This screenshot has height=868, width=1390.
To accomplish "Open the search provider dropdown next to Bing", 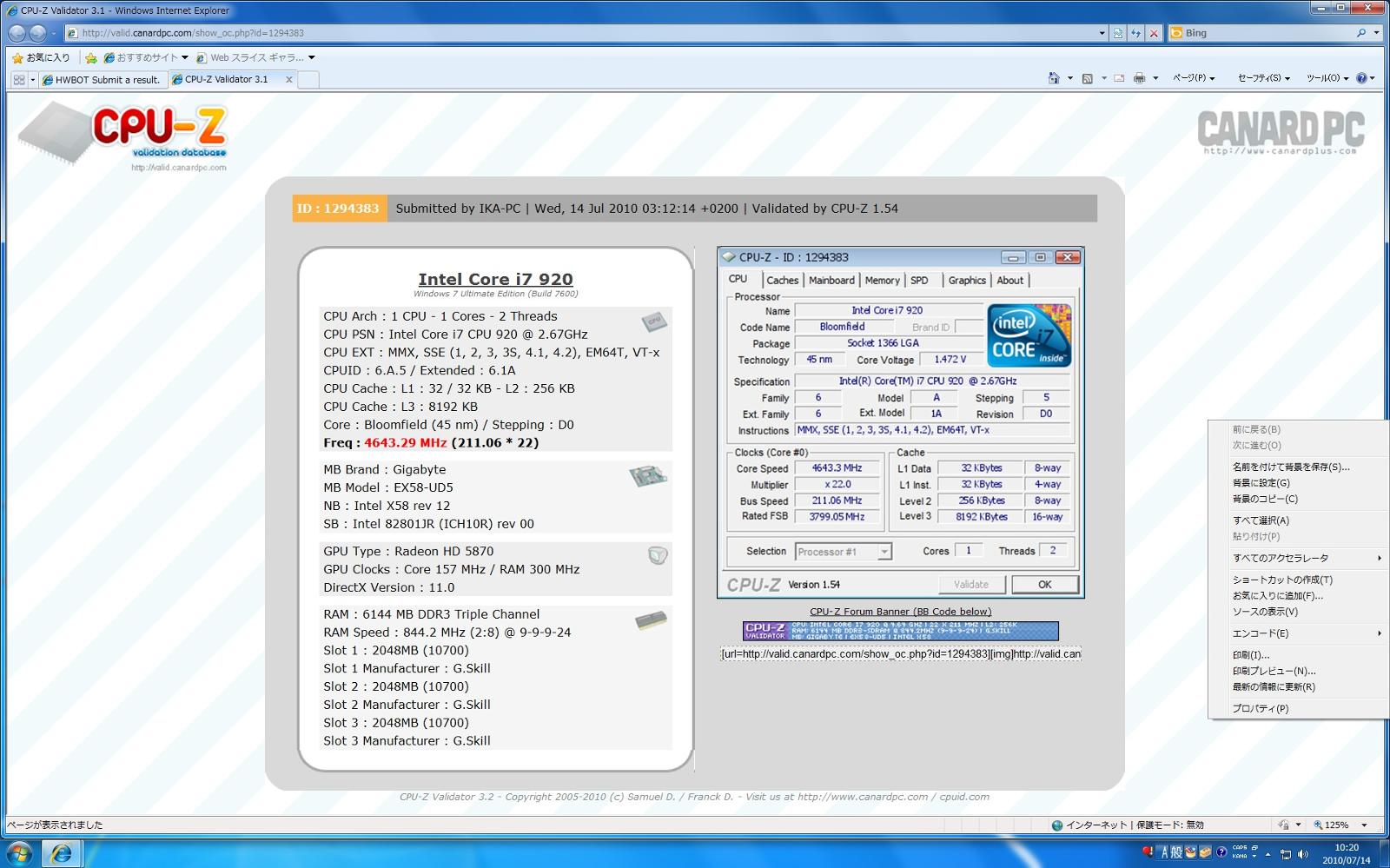I will tap(1376, 33).
